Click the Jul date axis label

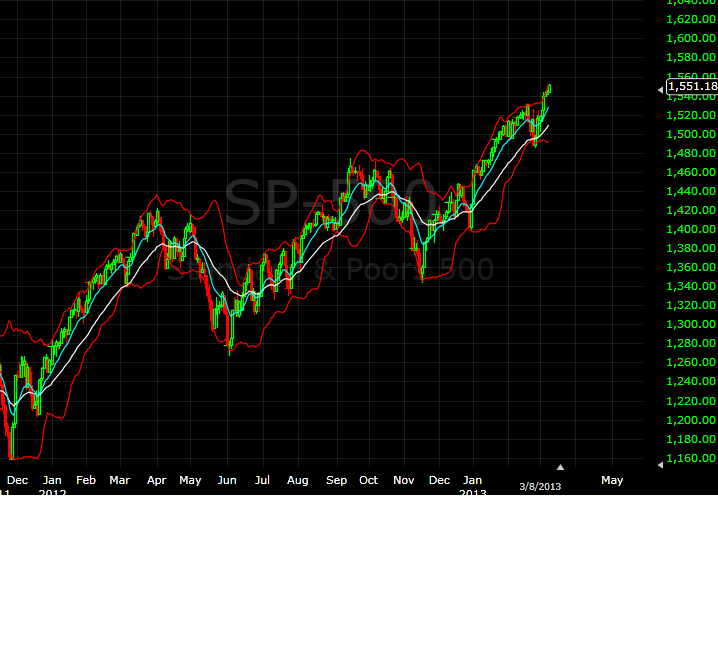click(x=262, y=480)
